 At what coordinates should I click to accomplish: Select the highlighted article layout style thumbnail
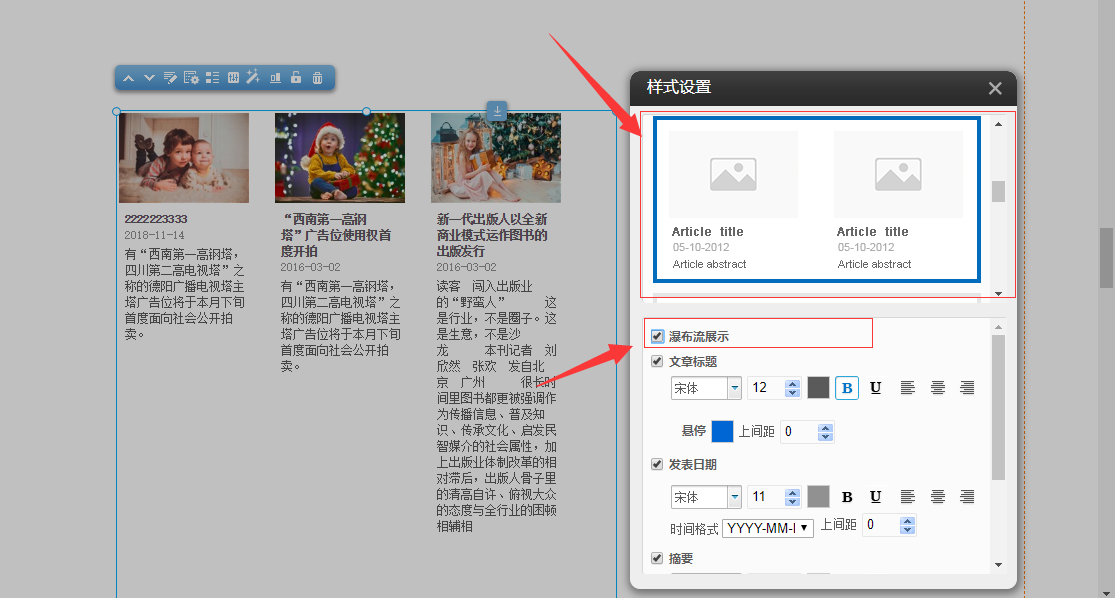[816, 201]
